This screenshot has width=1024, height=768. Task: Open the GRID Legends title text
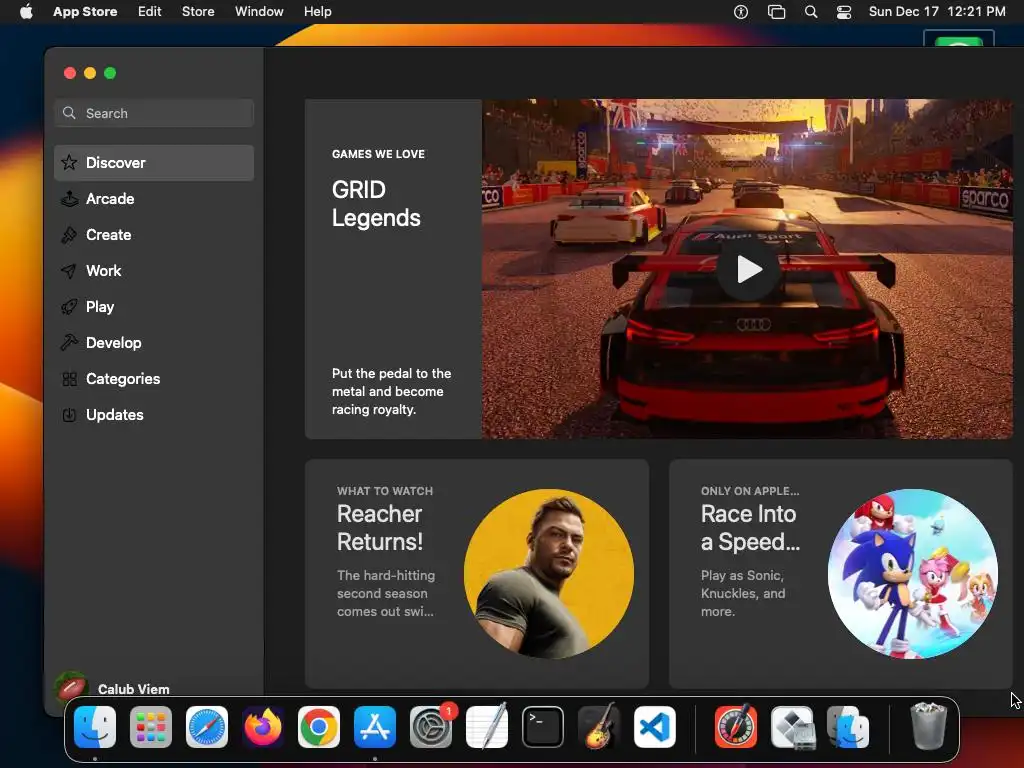click(376, 204)
